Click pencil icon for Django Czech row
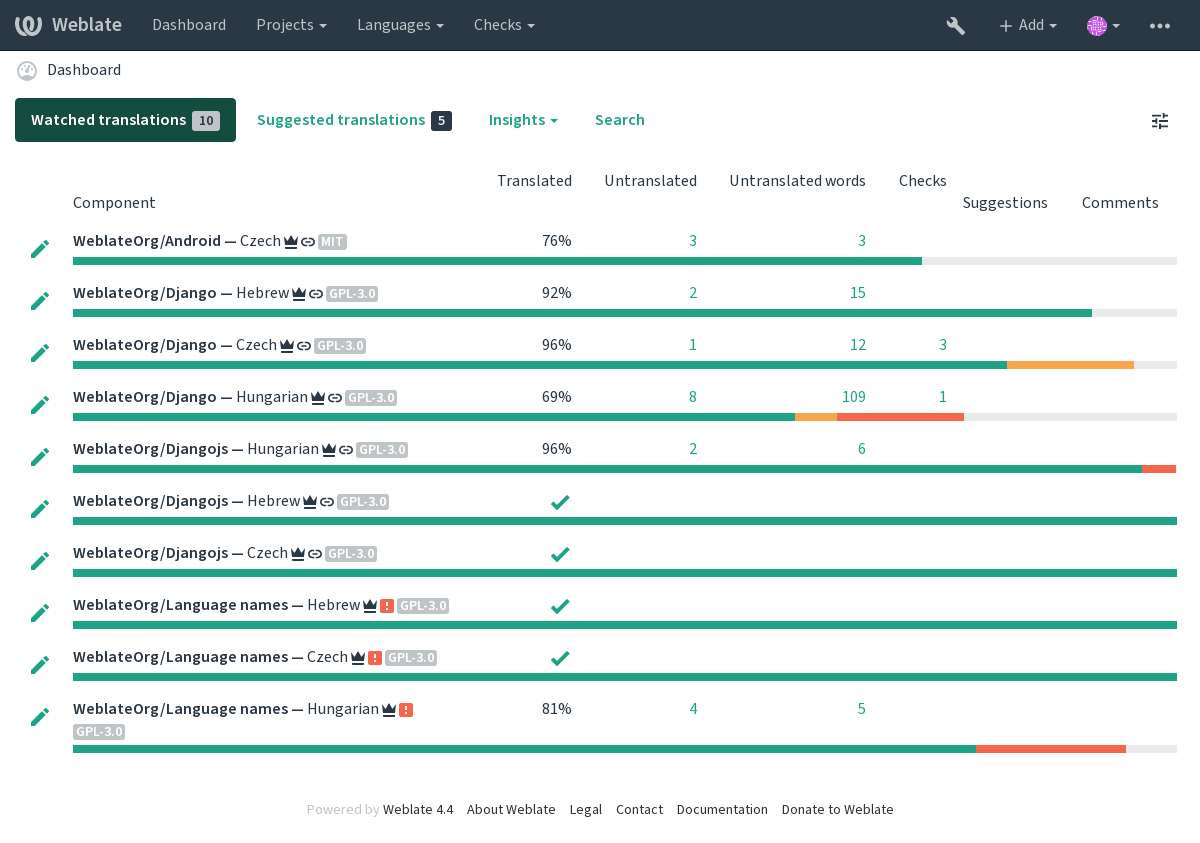The width and height of the screenshot is (1200, 843). 40,352
